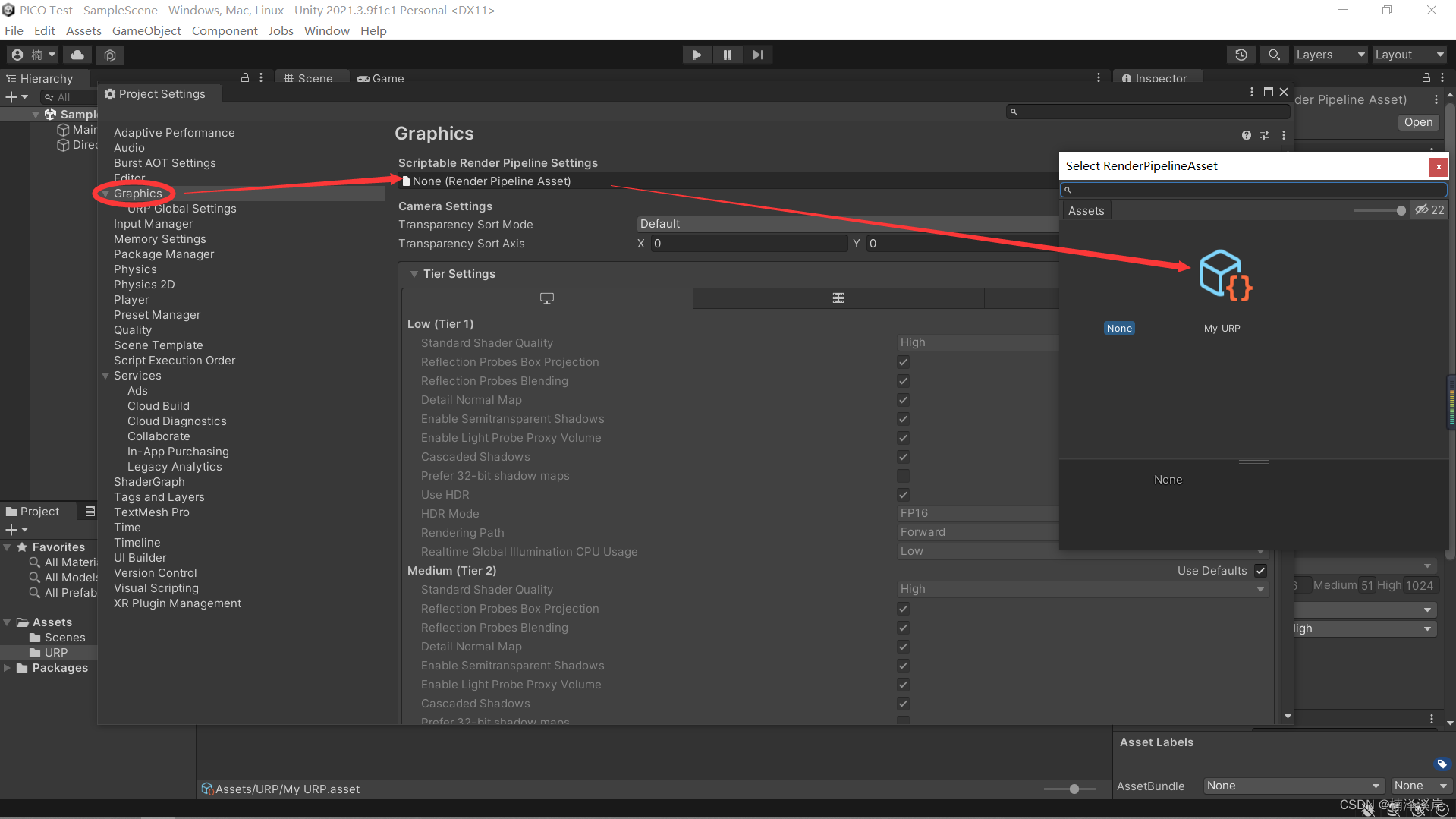Open the Undo History icon
Image resolution: width=1456 pixels, height=819 pixels.
point(1241,55)
